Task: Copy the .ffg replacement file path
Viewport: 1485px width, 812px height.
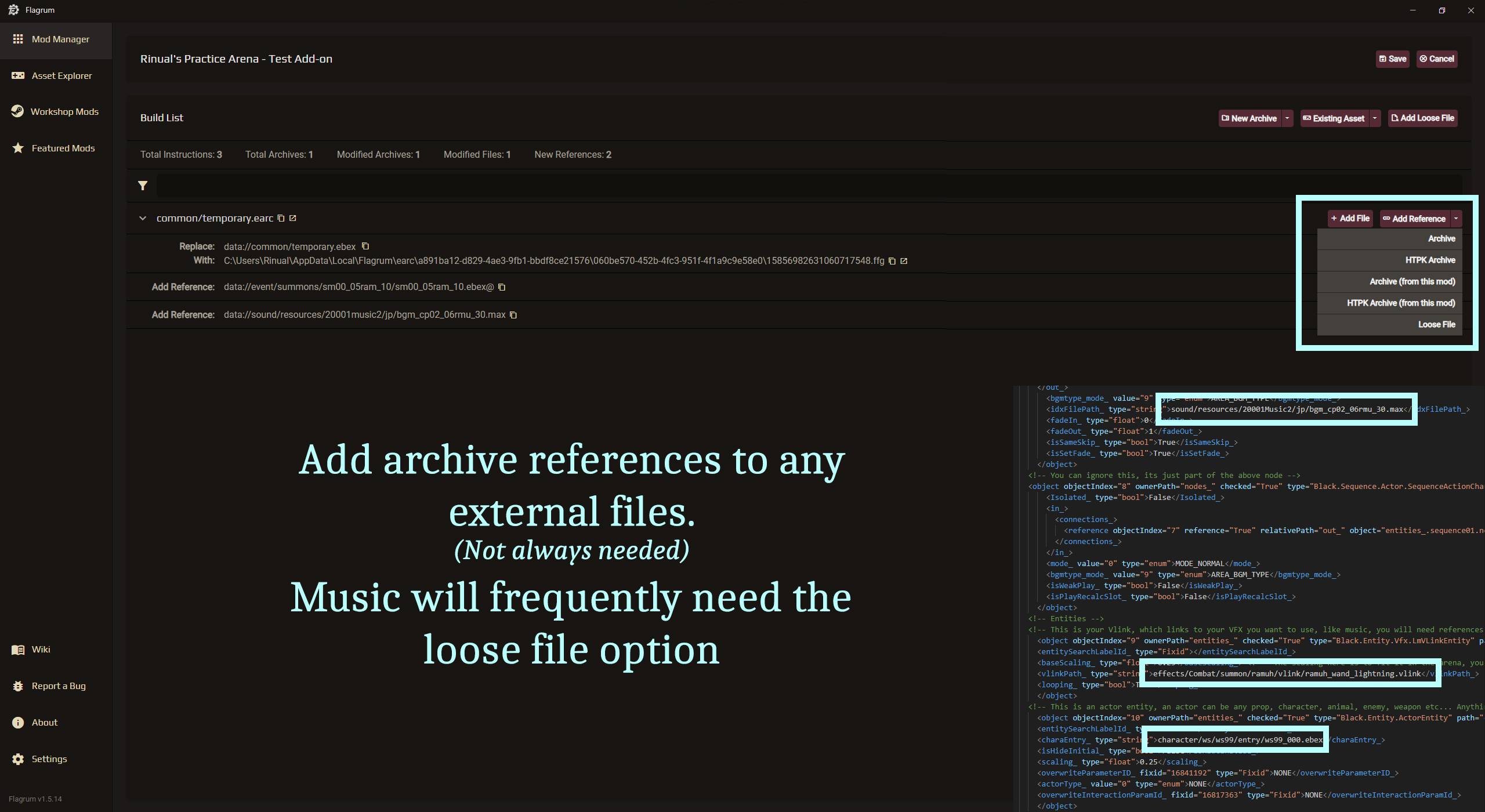Action: pos(892,261)
